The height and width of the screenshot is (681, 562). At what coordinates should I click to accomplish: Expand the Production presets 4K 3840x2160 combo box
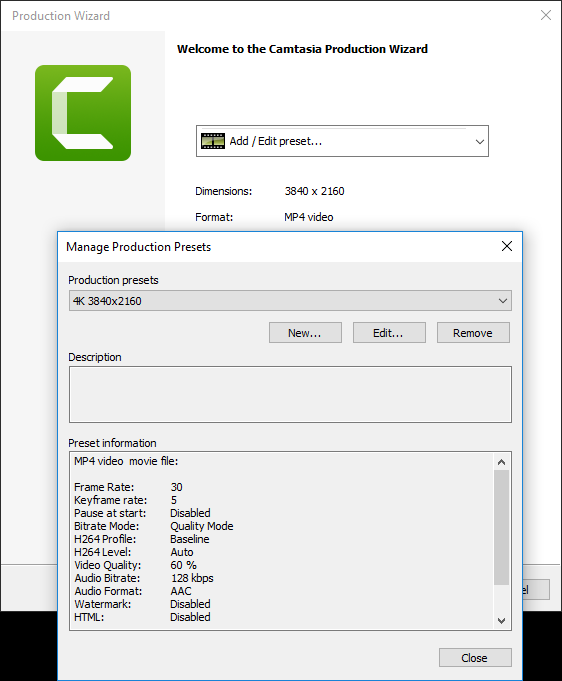[x=290, y=301]
